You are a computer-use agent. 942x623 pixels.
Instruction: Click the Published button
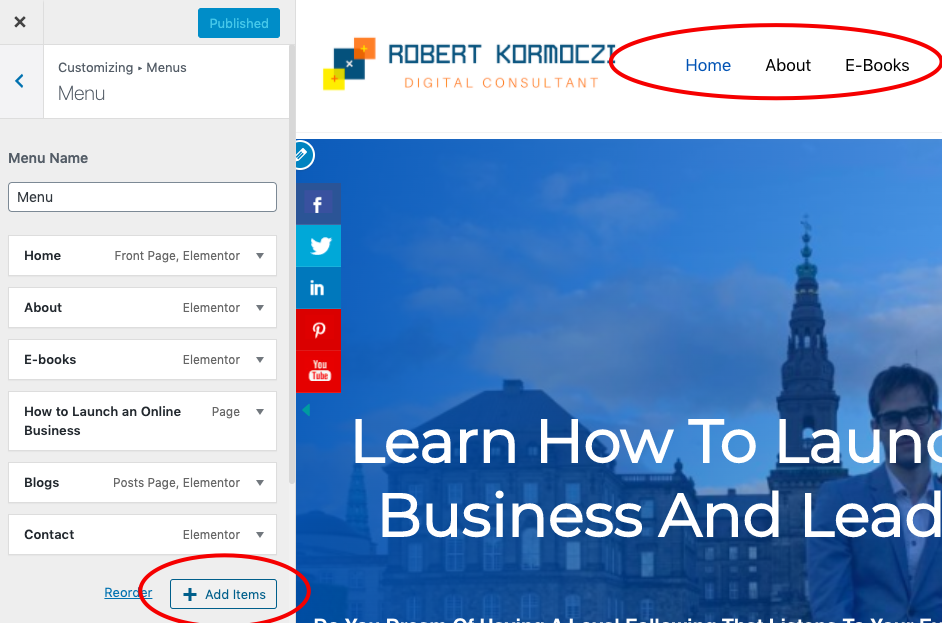239,23
